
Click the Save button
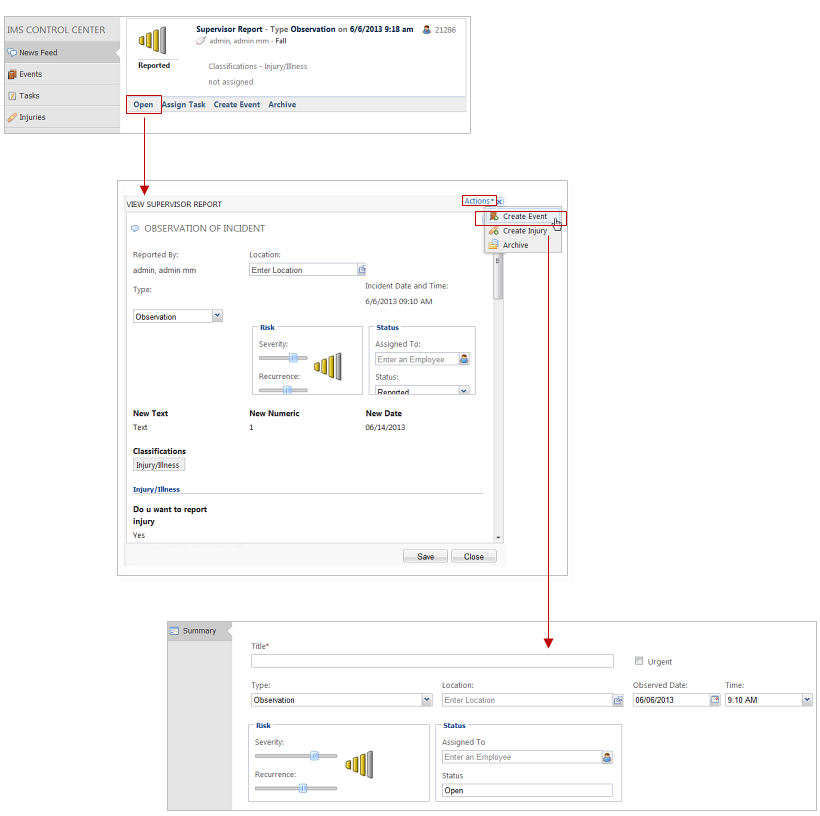pos(425,556)
